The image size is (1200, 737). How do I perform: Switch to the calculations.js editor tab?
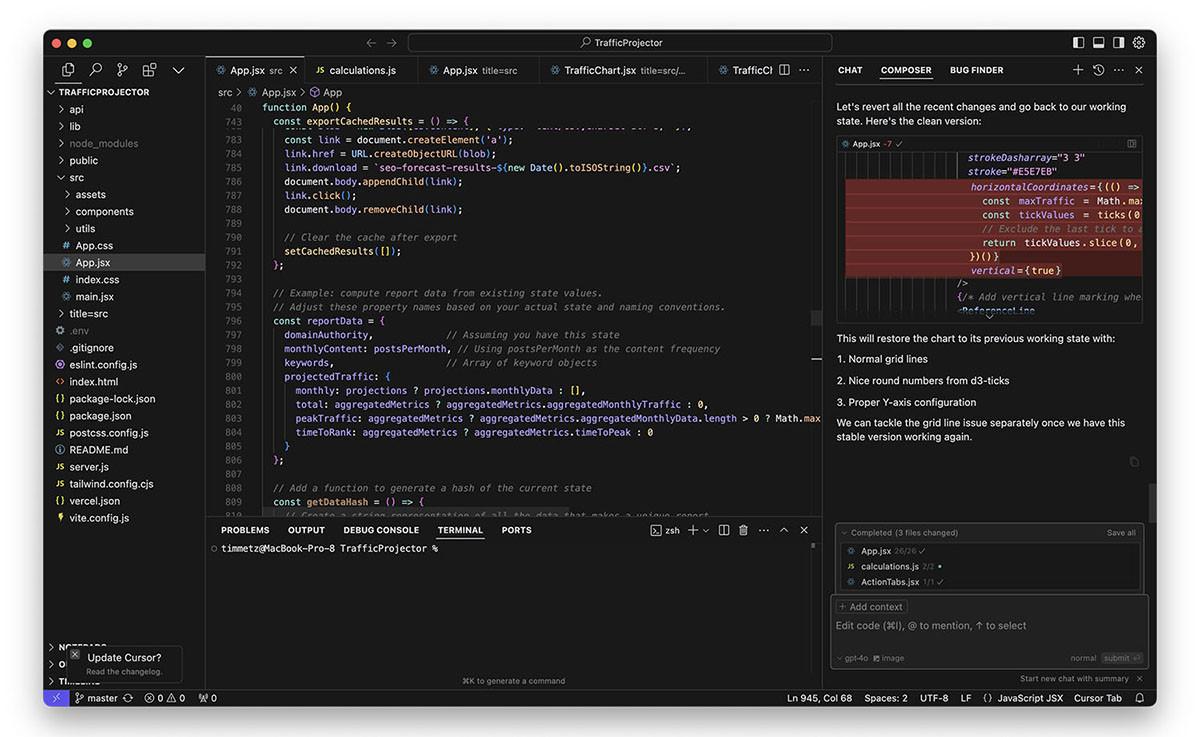point(361,70)
